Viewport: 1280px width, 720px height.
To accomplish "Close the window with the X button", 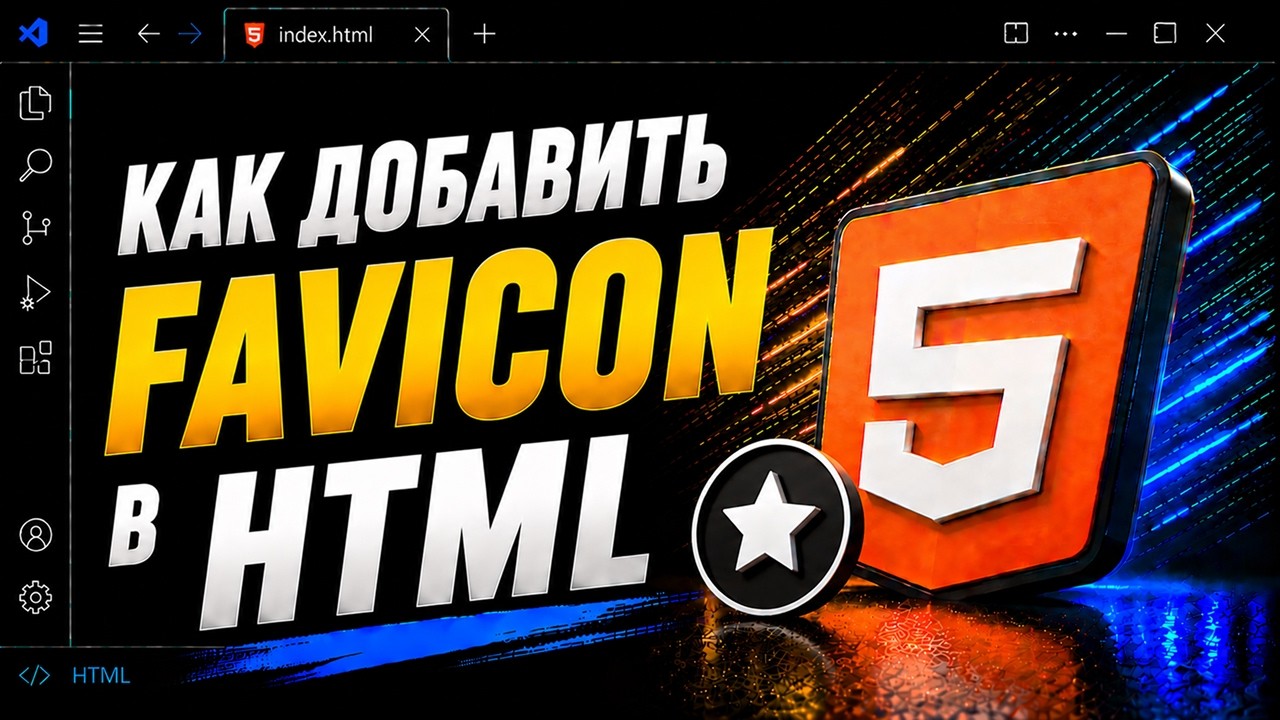I will pyautogui.click(x=1215, y=34).
